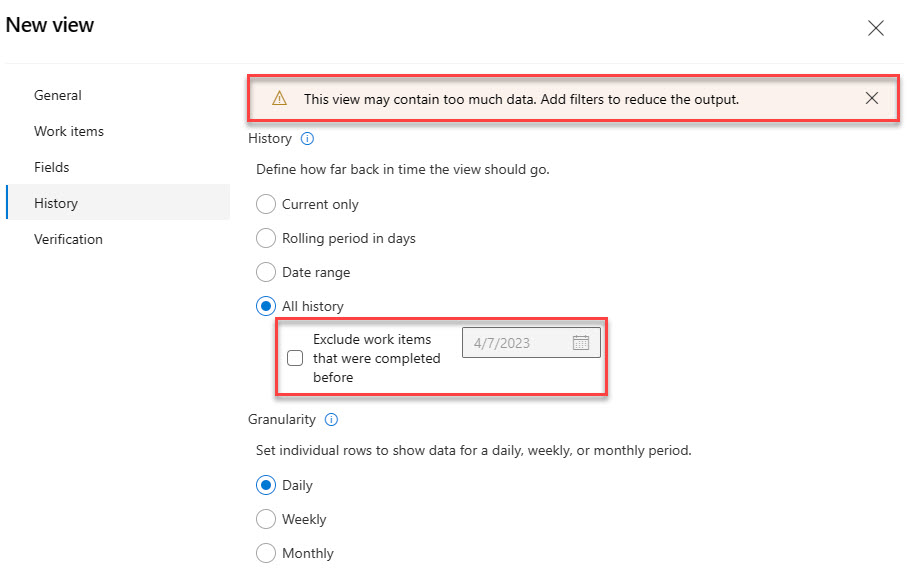Open the General tab

(x=58, y=95)
